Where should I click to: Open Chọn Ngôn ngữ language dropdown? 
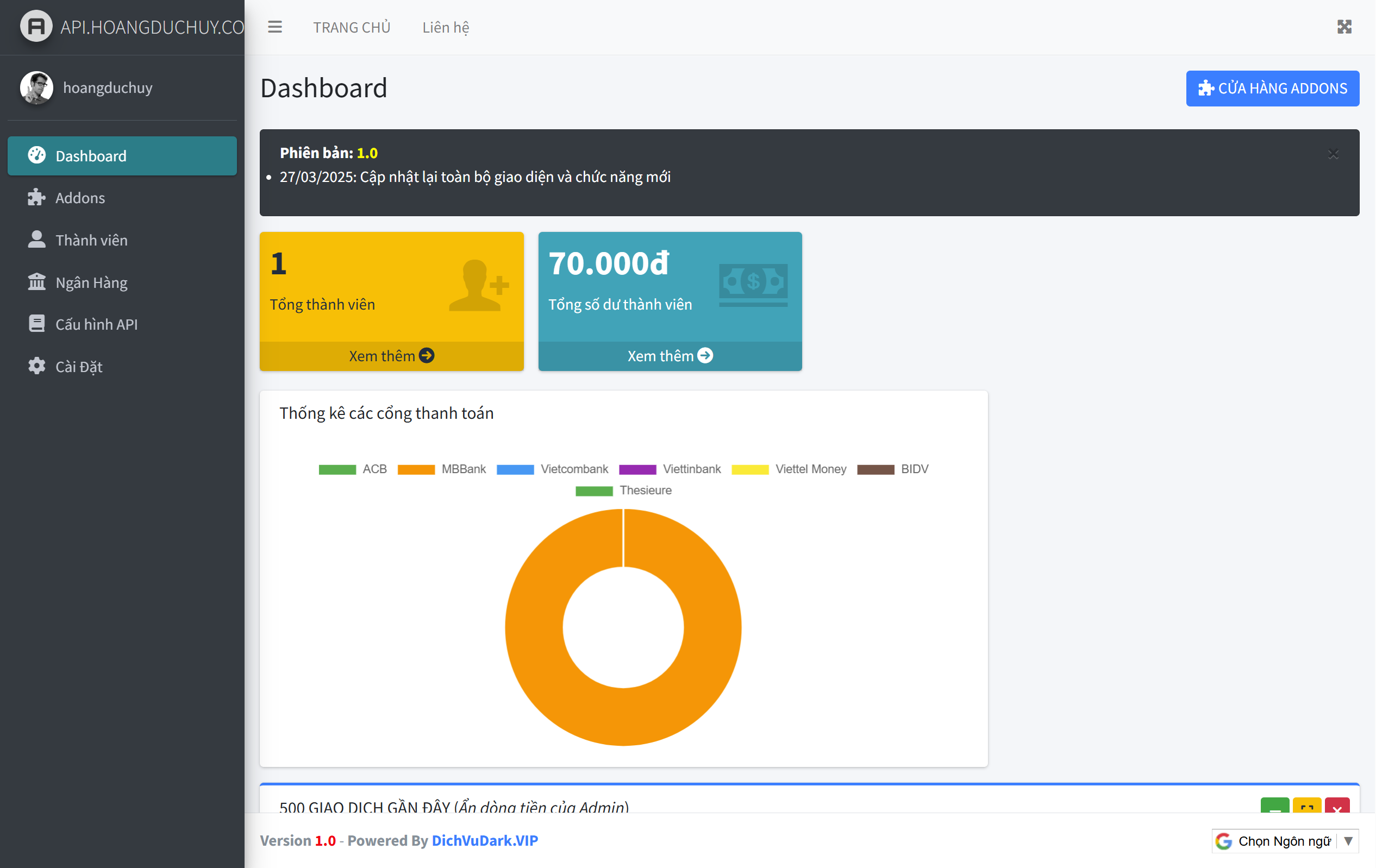click(1284, 841)
